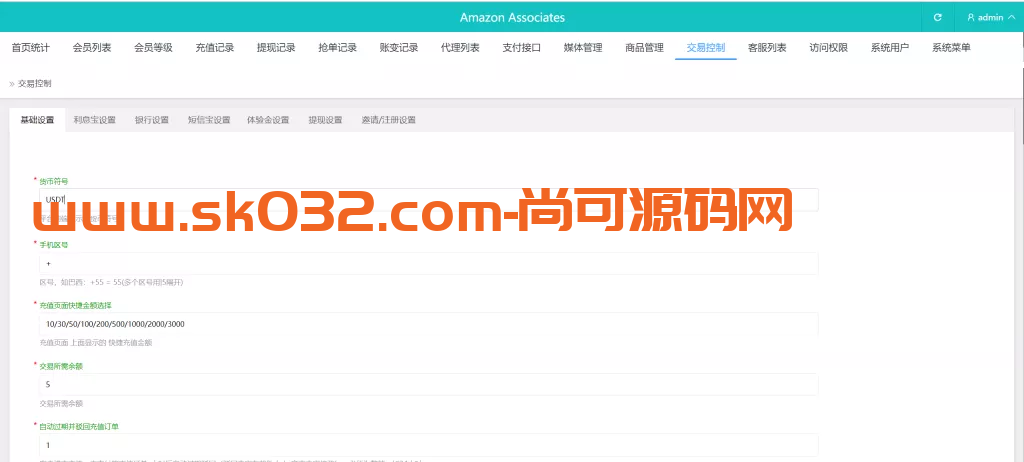Open 系统用户 menu item

(890, 48)
